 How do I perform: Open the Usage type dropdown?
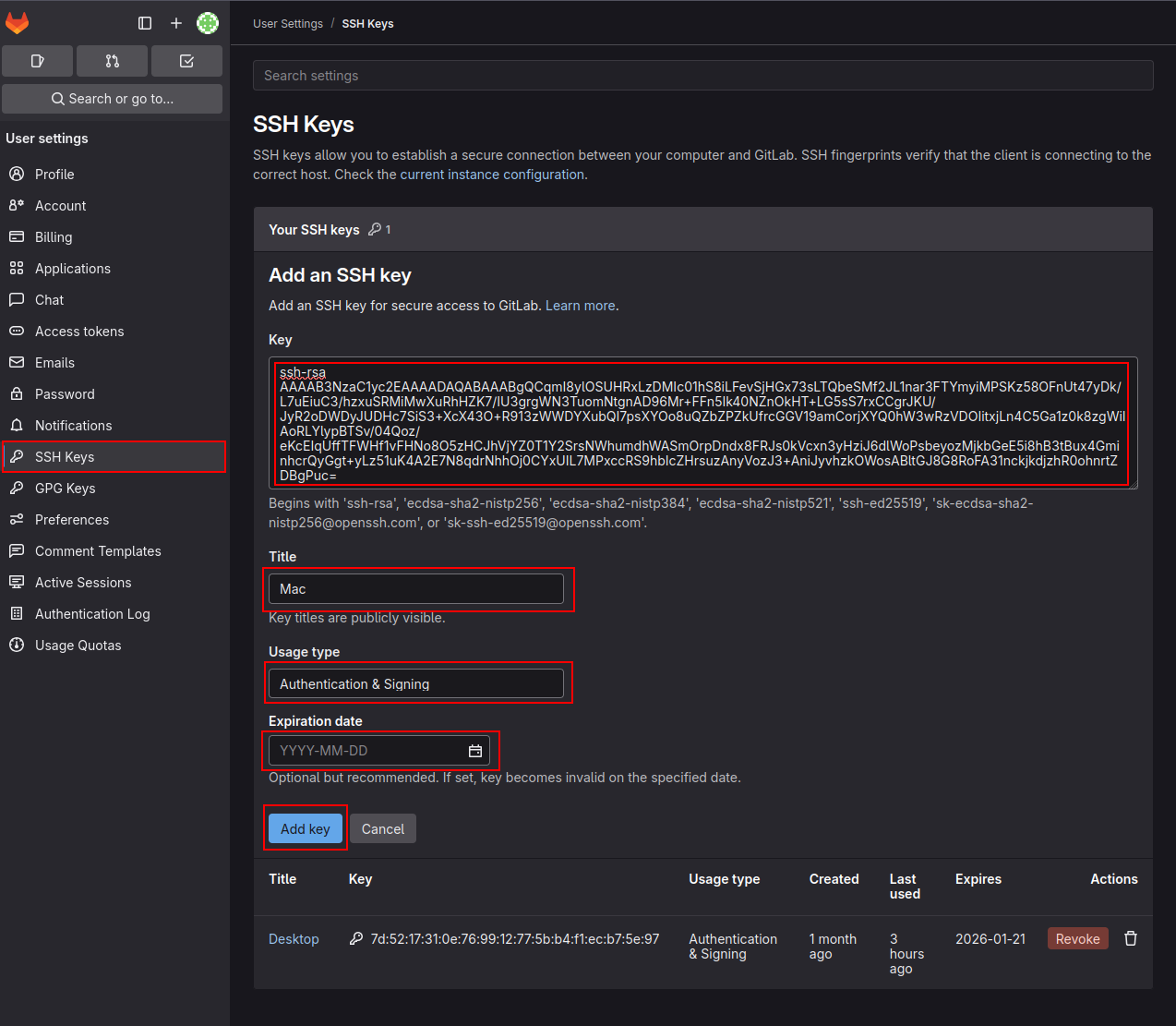[416, 683]
